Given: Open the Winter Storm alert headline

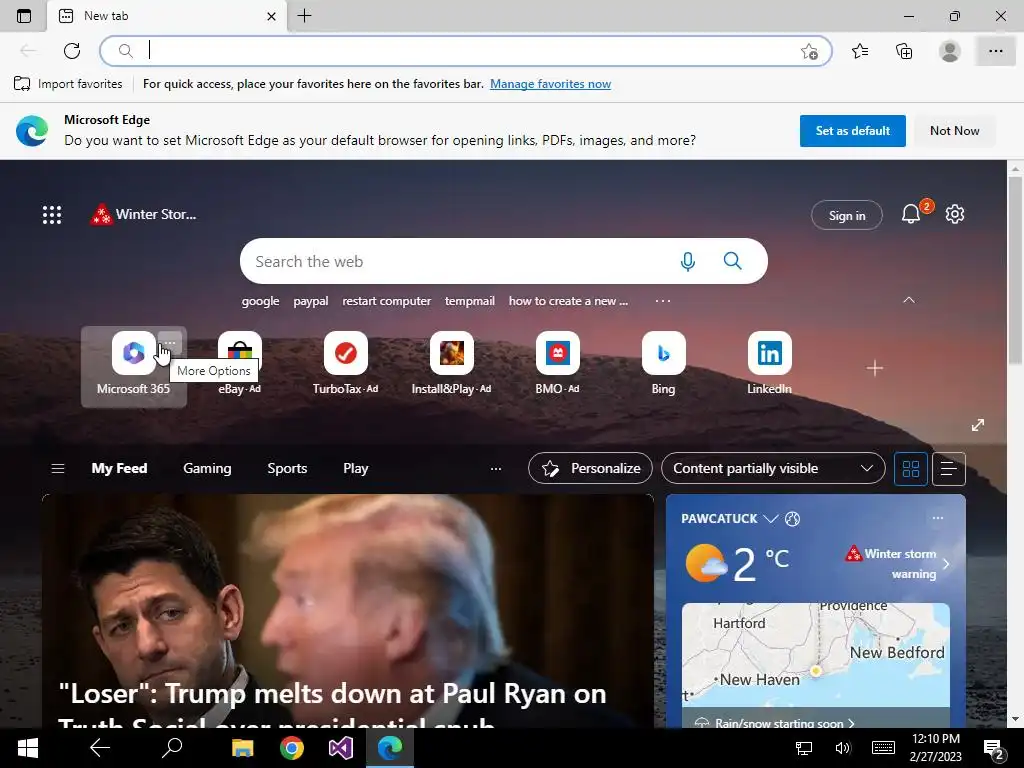Looking at the screenshot, I should (x=143, y=214).
